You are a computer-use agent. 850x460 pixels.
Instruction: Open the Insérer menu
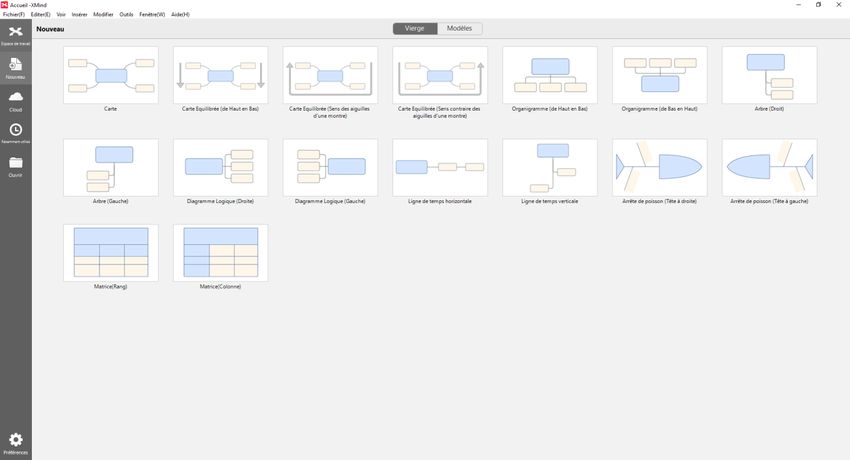pos(80,15)
